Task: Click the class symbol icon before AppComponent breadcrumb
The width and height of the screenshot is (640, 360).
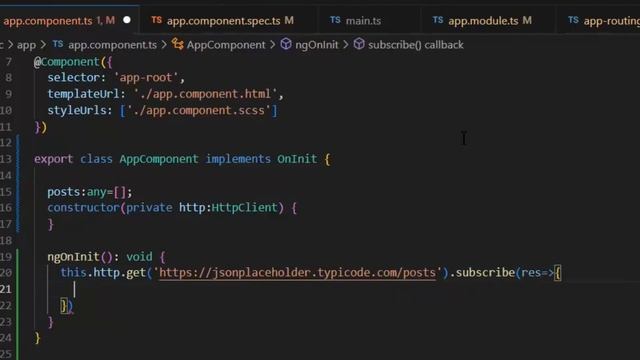Action: (178, 44)
